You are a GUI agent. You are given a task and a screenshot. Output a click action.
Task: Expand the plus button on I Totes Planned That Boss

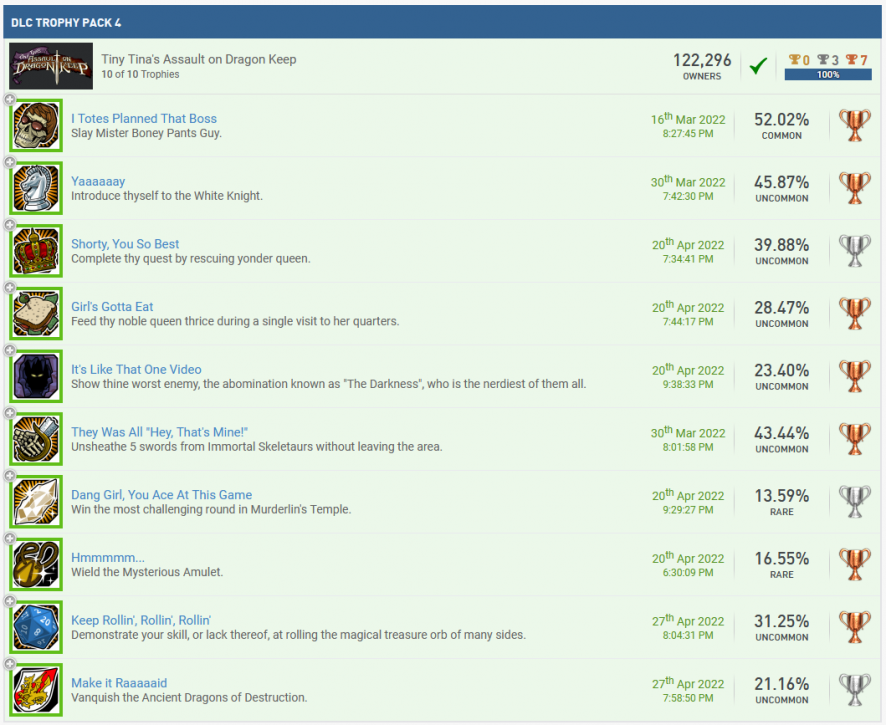click(x=10, y=99)
